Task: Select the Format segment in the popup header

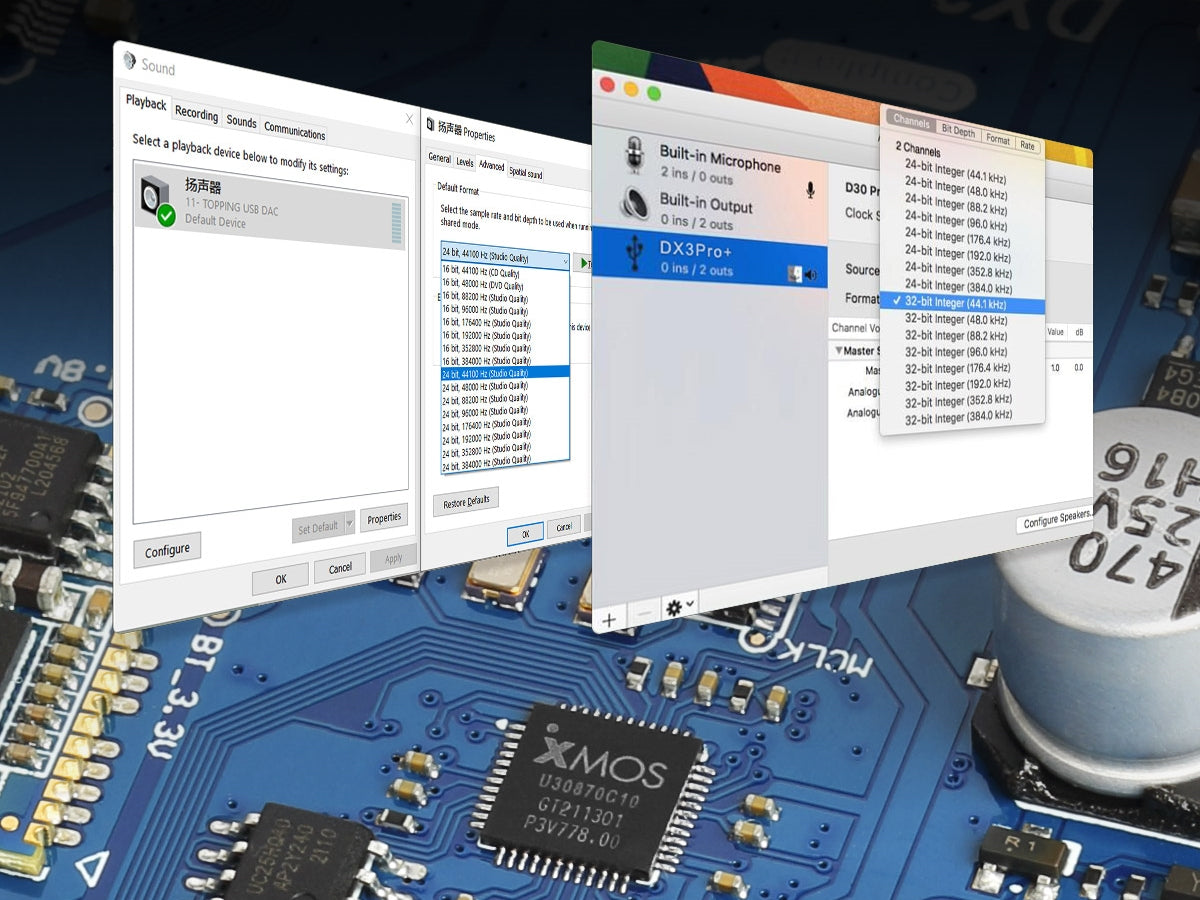Action: pos(998,139)
